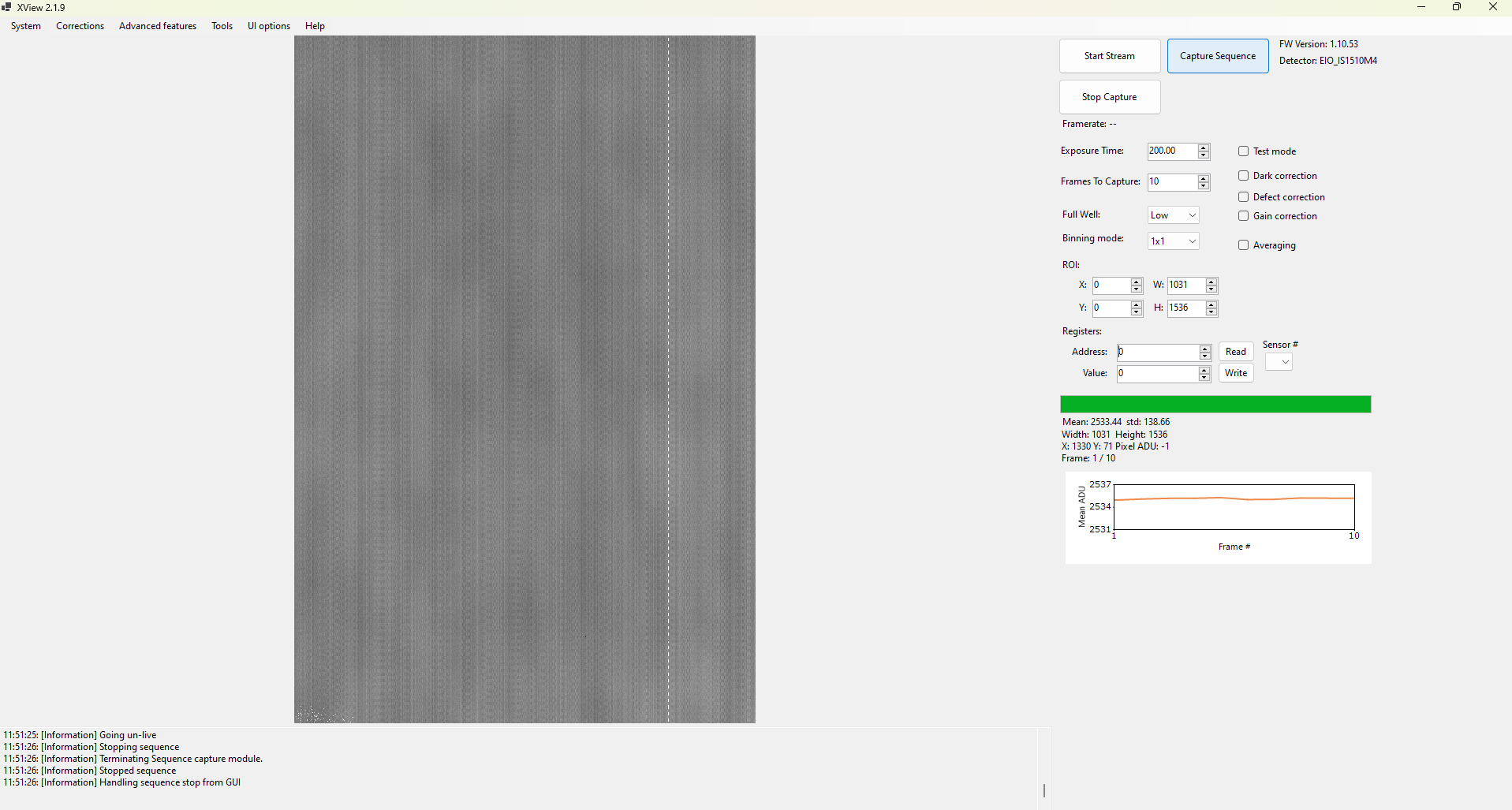The height and width of the screenshot is (810, 1512).
Task: Increase the register Address value
Action: (1205, 349)
